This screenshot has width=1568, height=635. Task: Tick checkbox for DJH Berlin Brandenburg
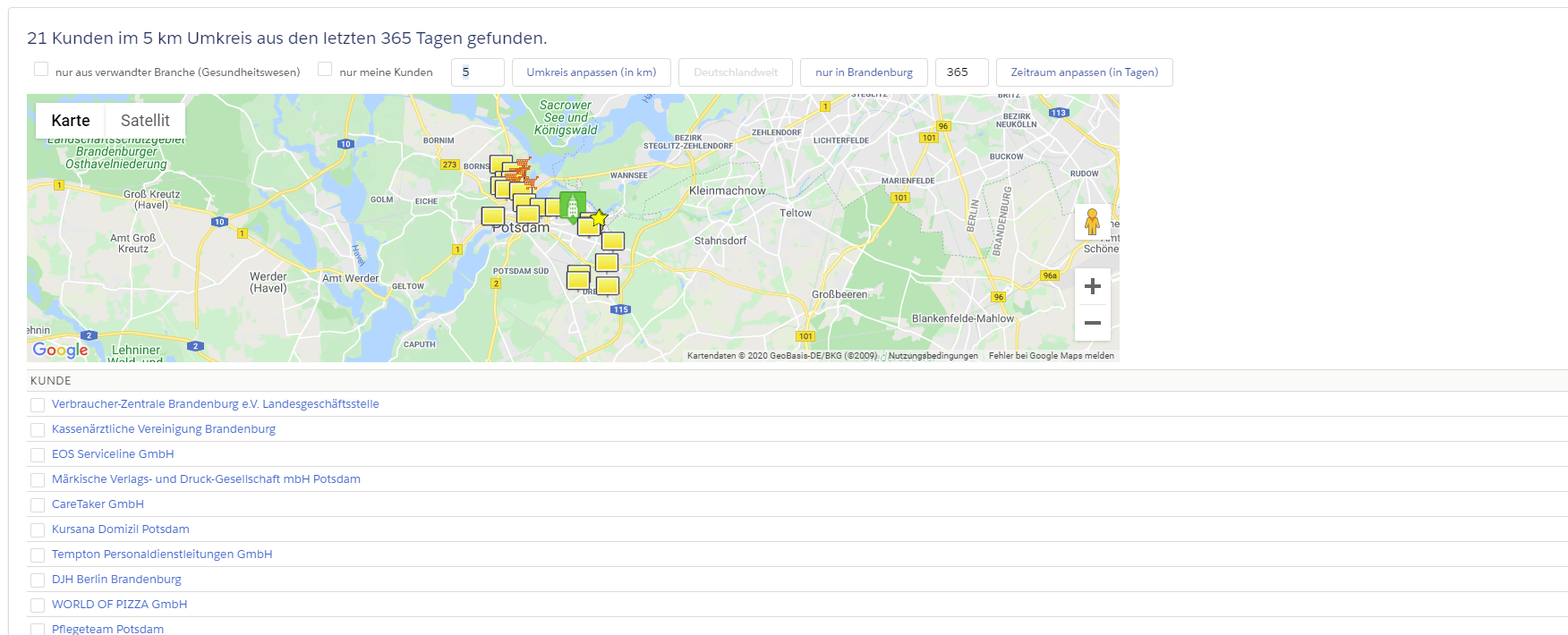click(x=38, y=580)
